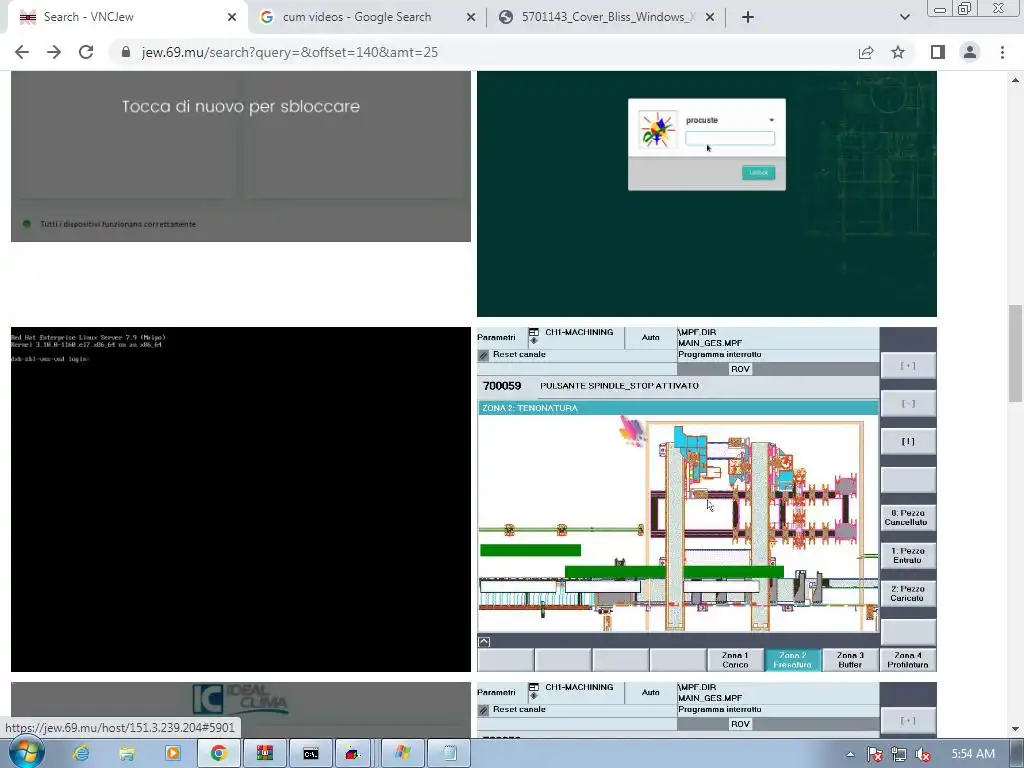This screenshot has width=1024, height=768.
Task: Share this page using the share icon
Action: [866, 52]
